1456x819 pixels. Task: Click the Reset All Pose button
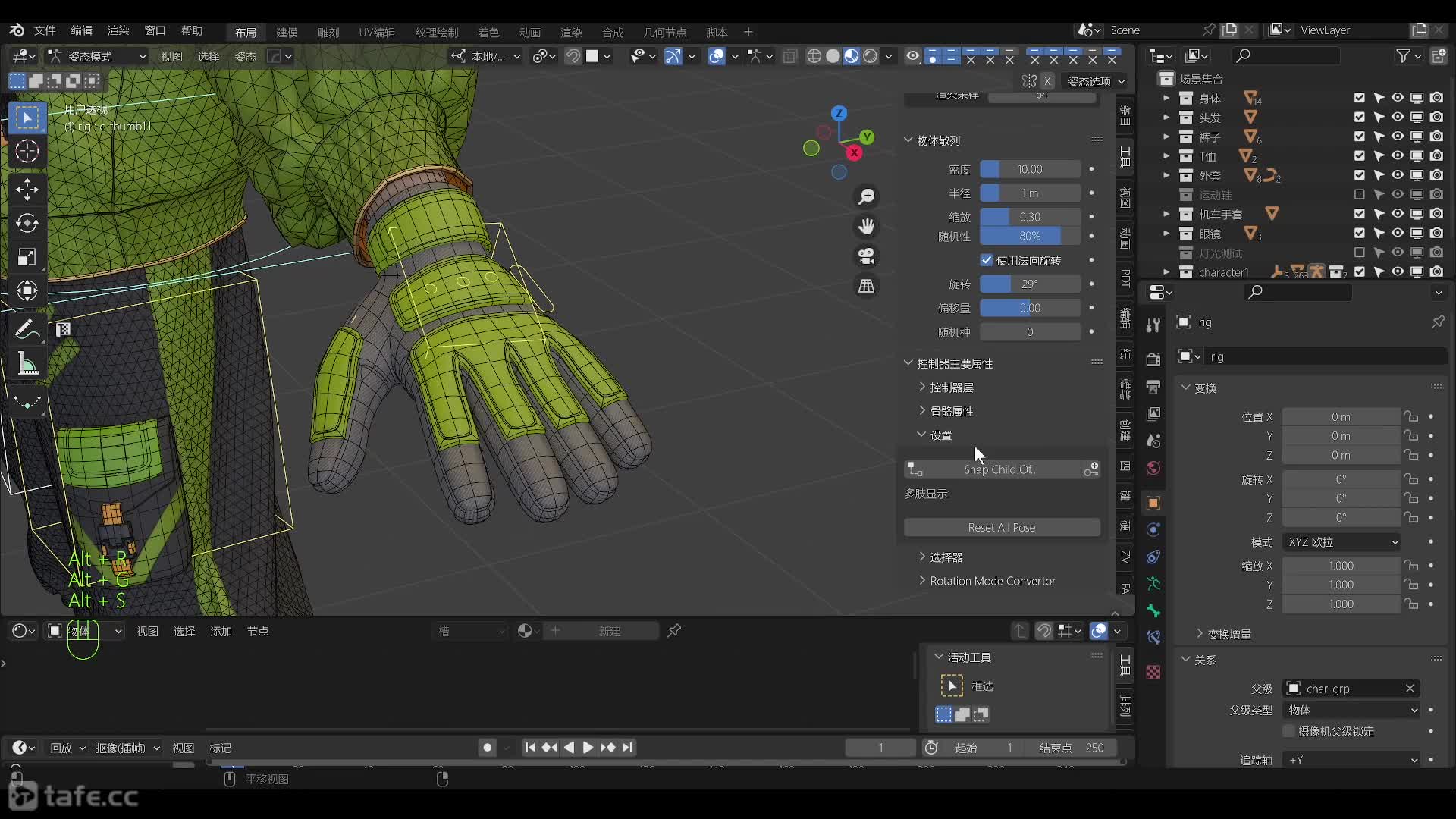tap(1002, 527)
